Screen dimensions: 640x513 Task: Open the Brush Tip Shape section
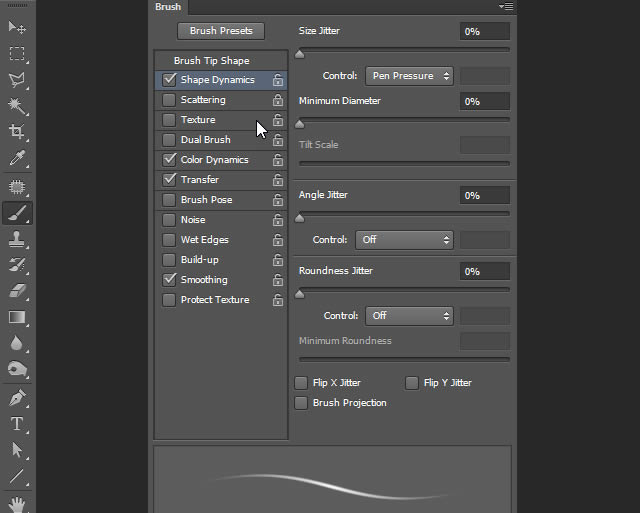pos(211,60)
